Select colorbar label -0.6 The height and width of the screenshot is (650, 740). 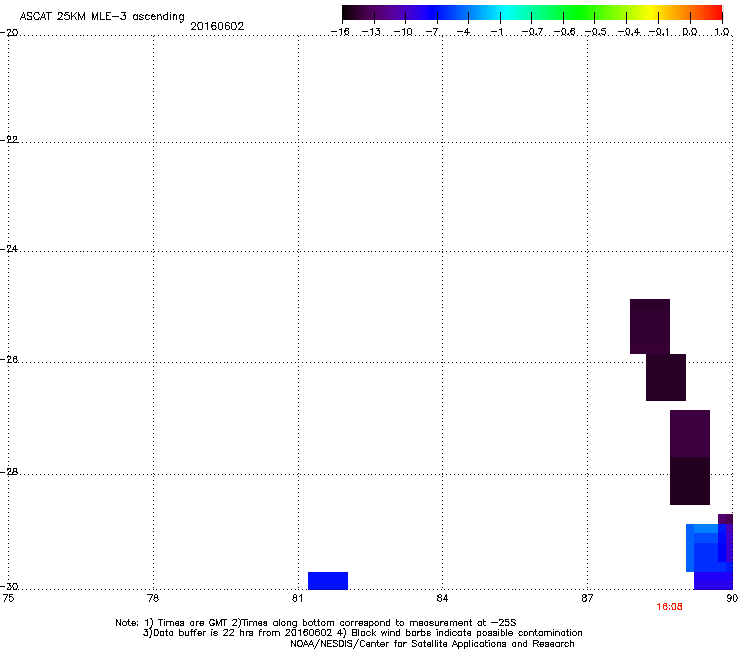pyautogui.click(x=564, y=32)
